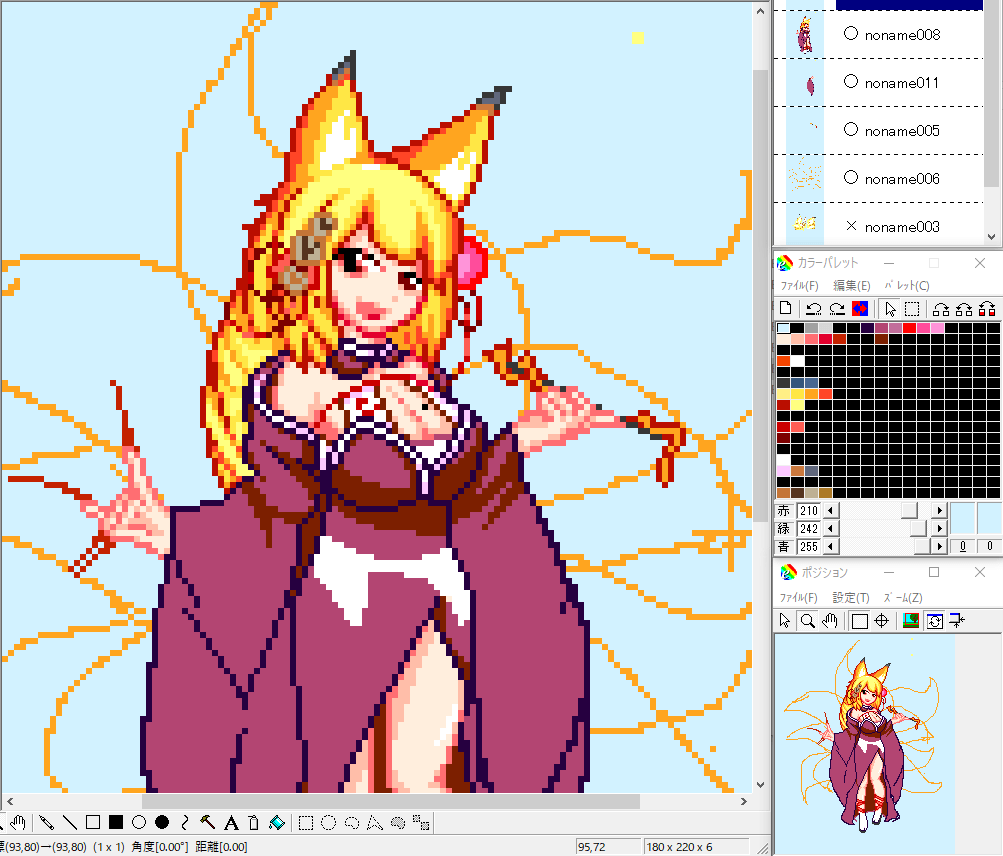Click the fit-to-window arrows icon in Position window
1003x856 pixels.
click(957, 621)
